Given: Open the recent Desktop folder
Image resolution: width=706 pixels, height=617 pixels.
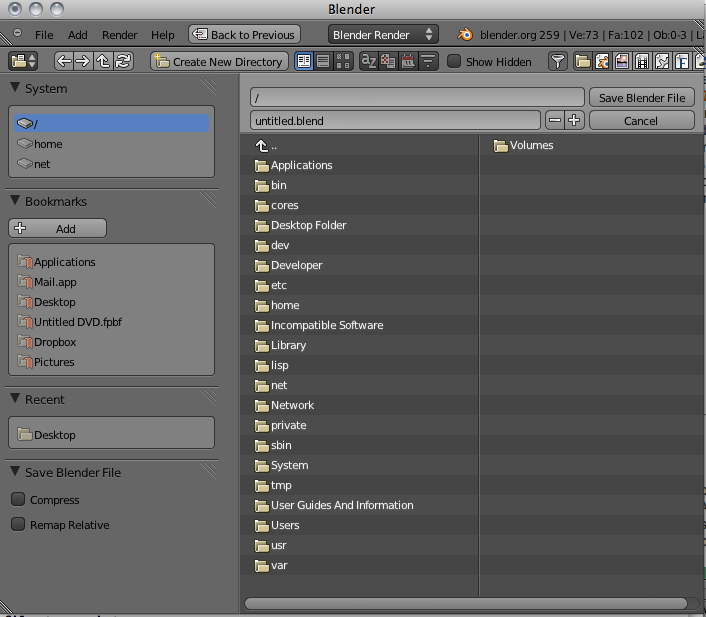Looking at the screenshot, I should click(x=111, y=435).
